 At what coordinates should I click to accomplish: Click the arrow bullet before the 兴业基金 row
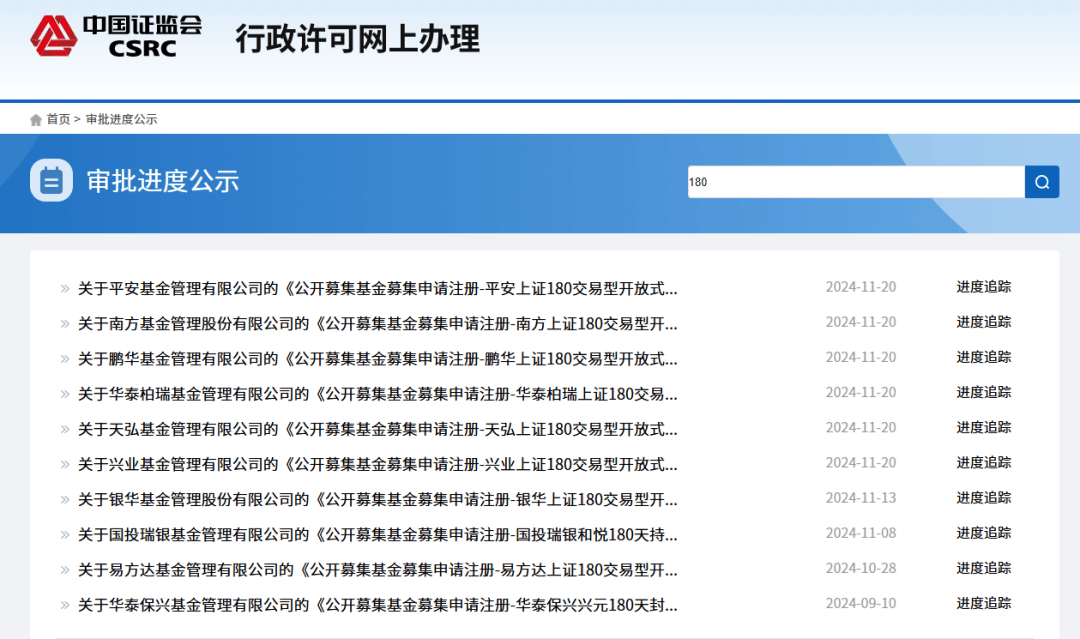65,464
